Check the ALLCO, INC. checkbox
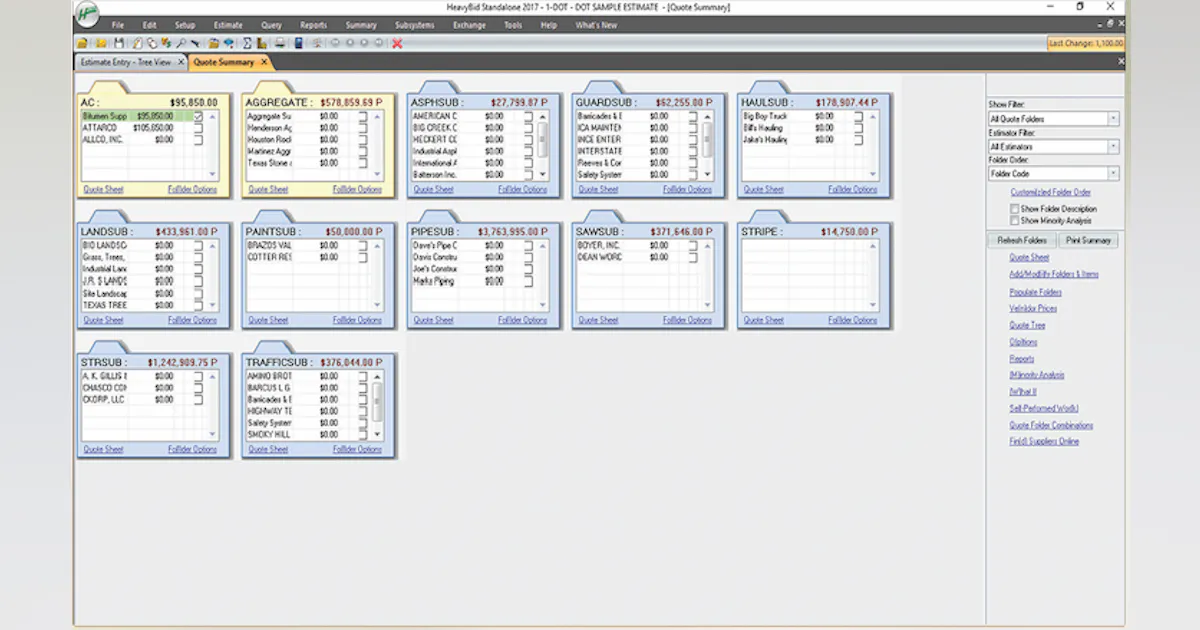 pyautogui.click(x=198, y=140)
